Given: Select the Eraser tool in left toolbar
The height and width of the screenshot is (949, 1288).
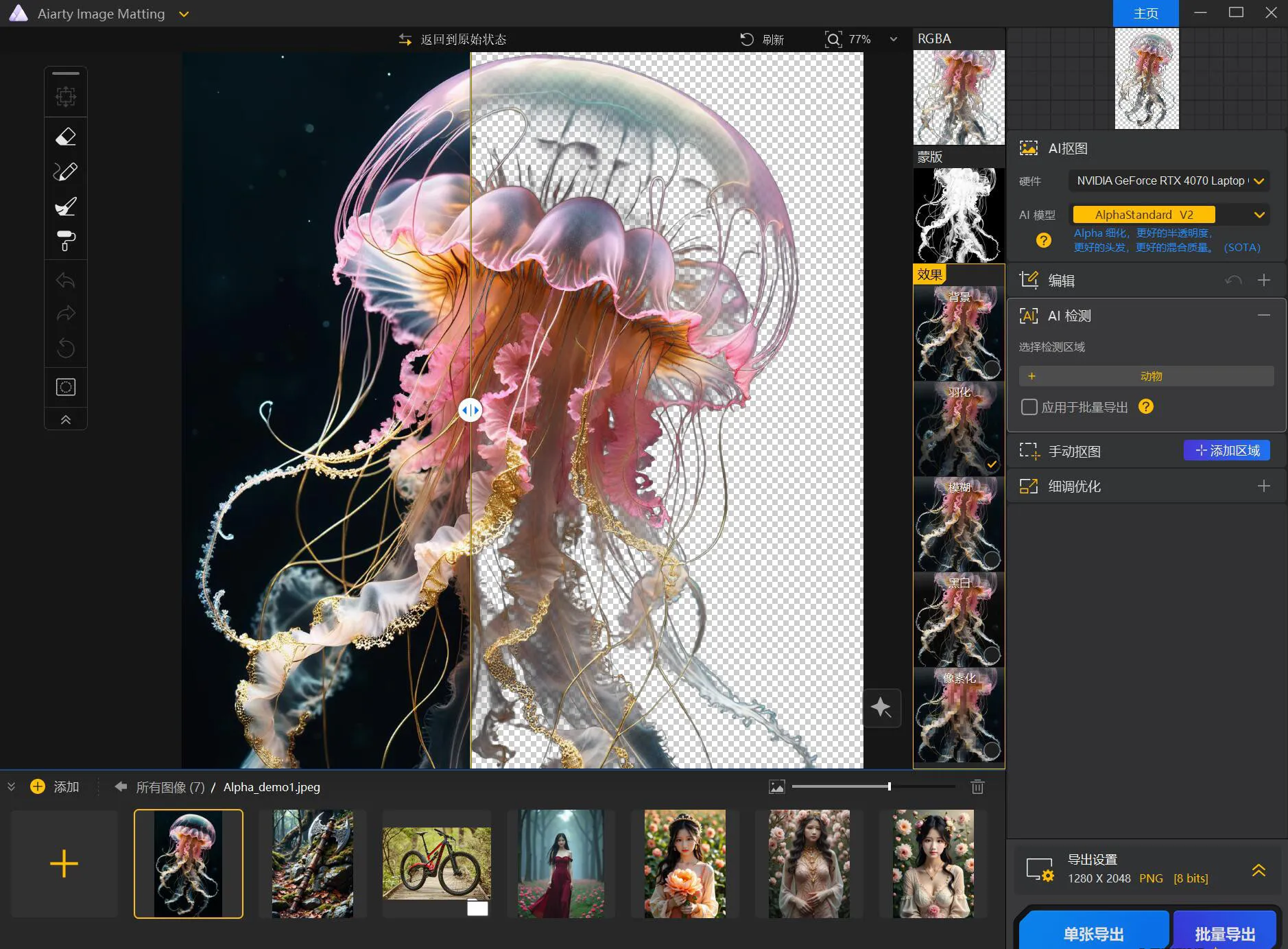Looking at the screenshot, I should click(x=66, y=137).
